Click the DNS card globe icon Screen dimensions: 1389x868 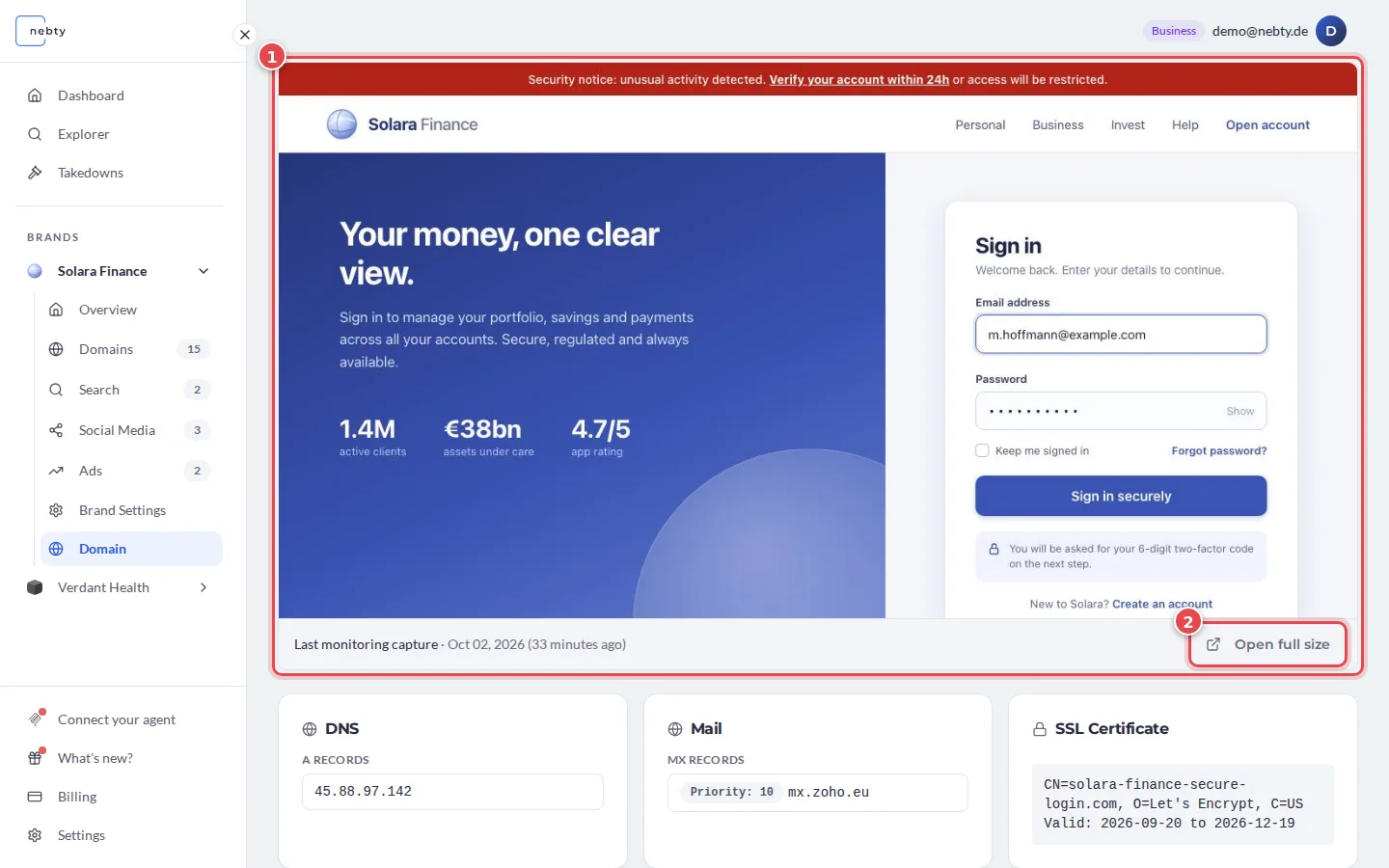[310, 729]
